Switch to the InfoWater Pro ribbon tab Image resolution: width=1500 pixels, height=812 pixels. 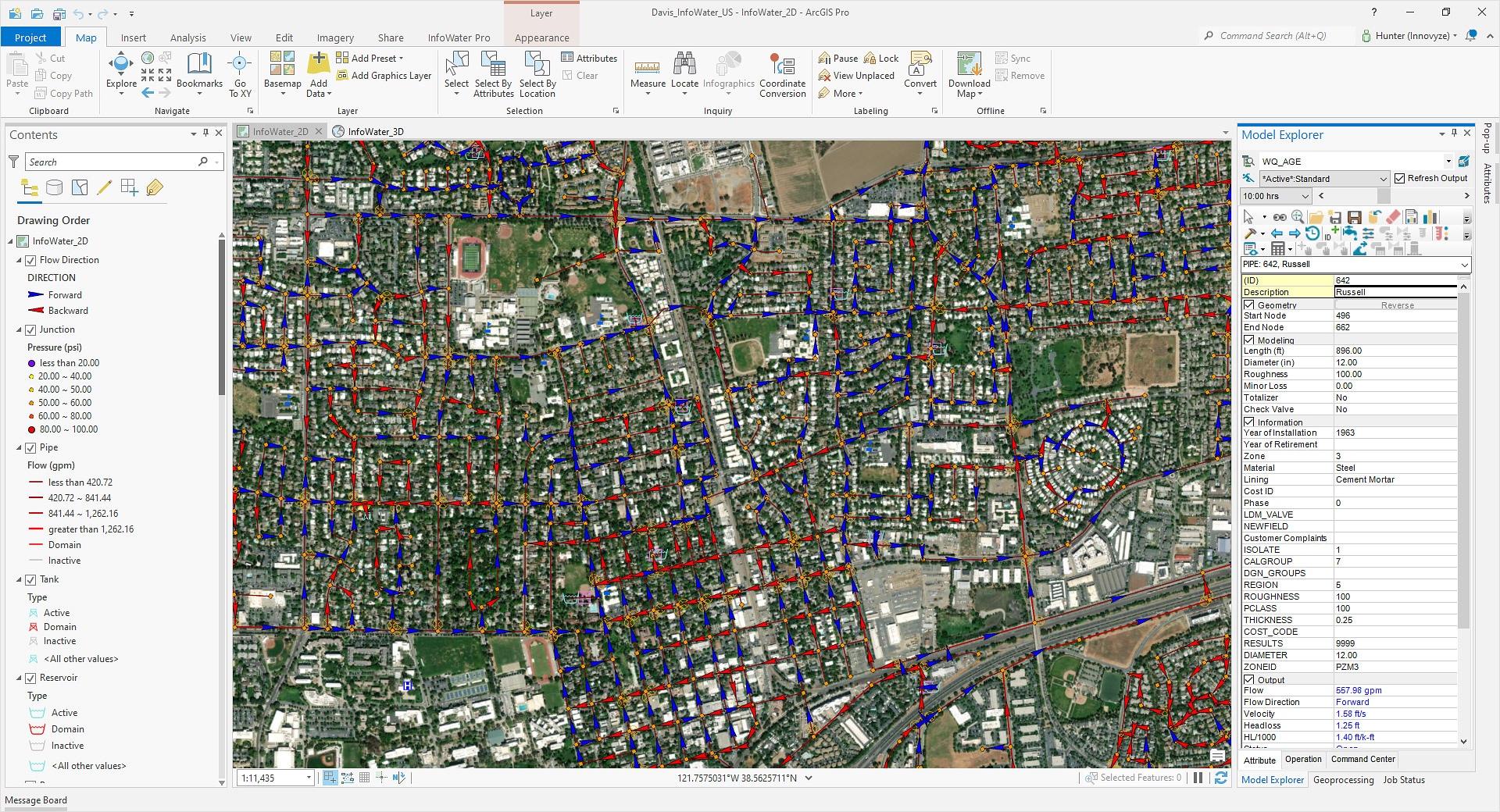(459, 37)
